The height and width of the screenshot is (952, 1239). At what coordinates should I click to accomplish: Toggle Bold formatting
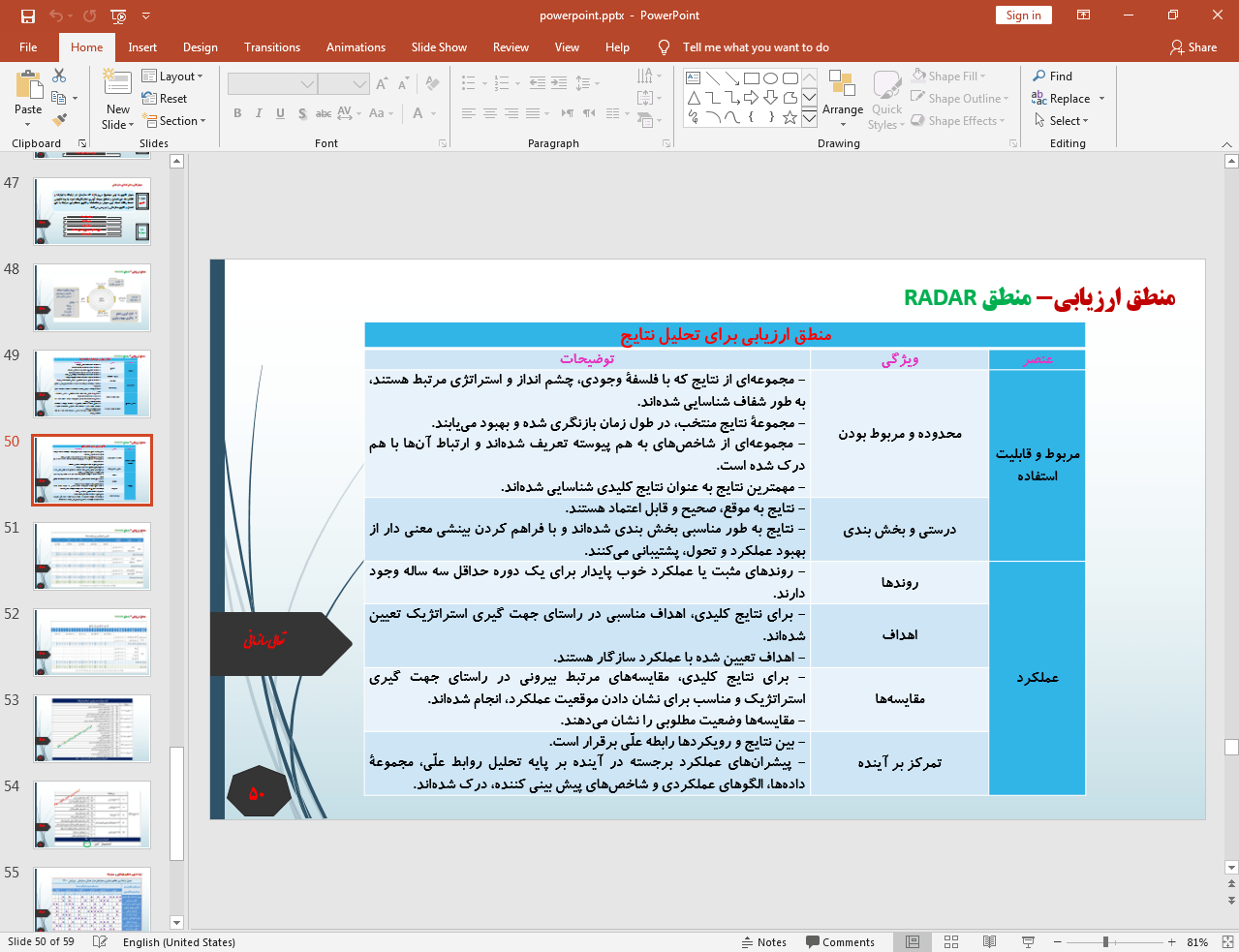point(237,113)
